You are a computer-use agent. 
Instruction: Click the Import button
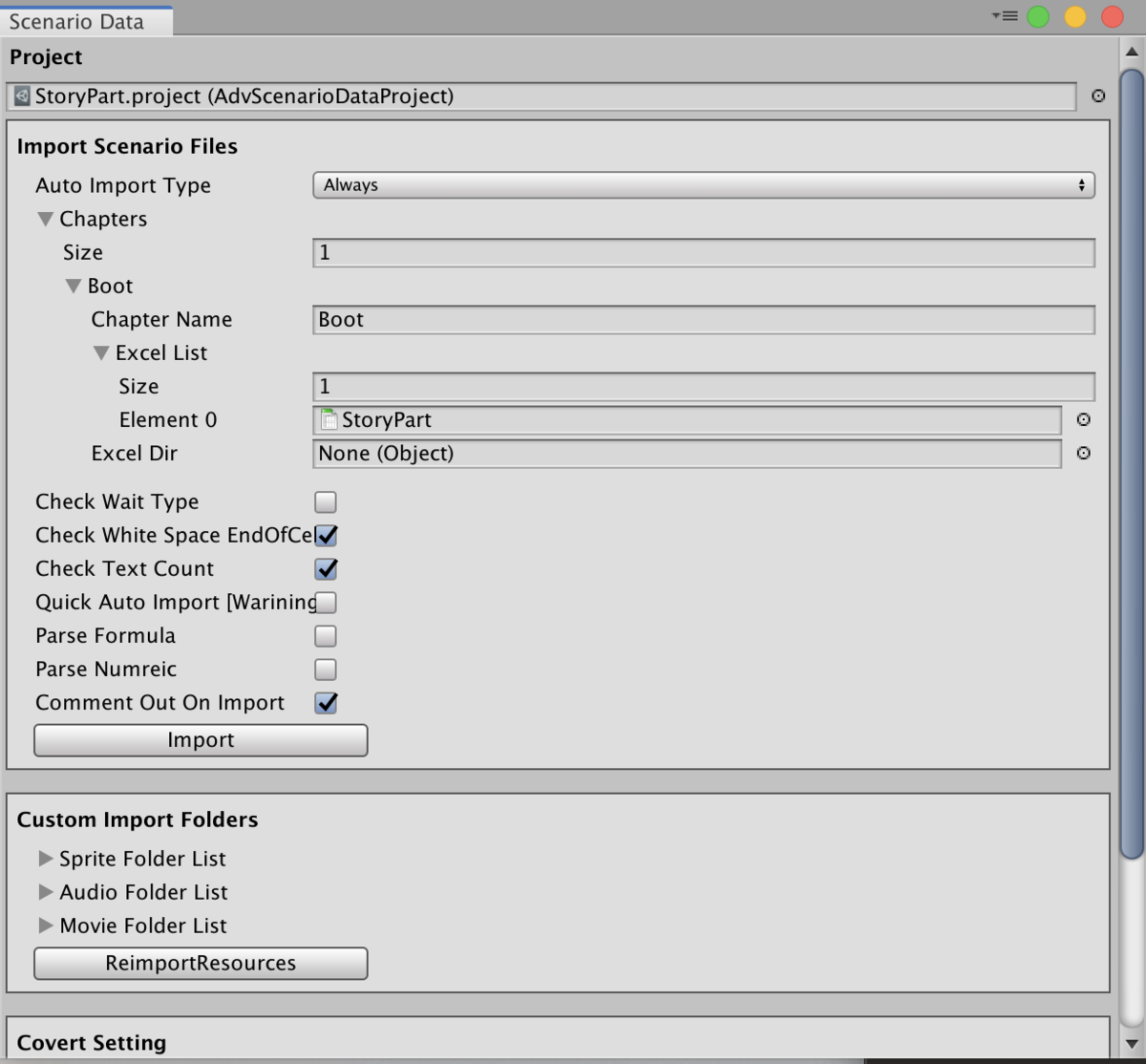coord(201,740)
